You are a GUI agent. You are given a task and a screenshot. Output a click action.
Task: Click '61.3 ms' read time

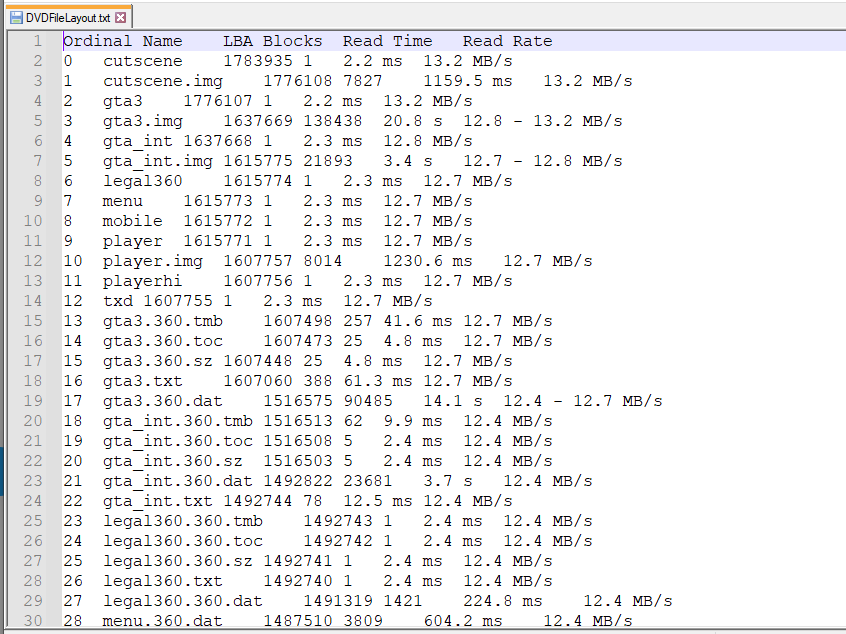pos(378,380)
